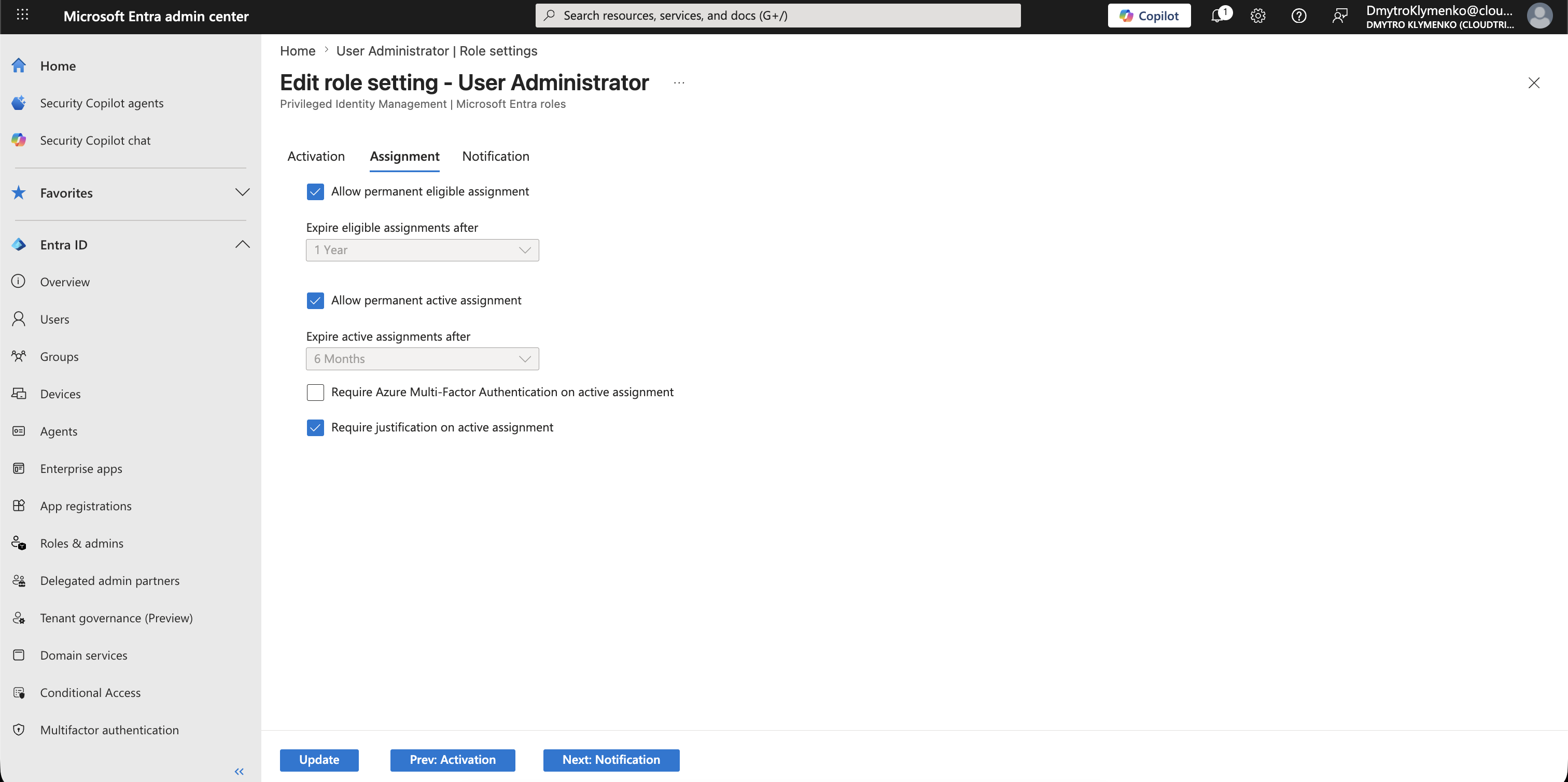Open the Conditional Access icon
Viewport: 1568px width, 782px height.
[19, 692]
